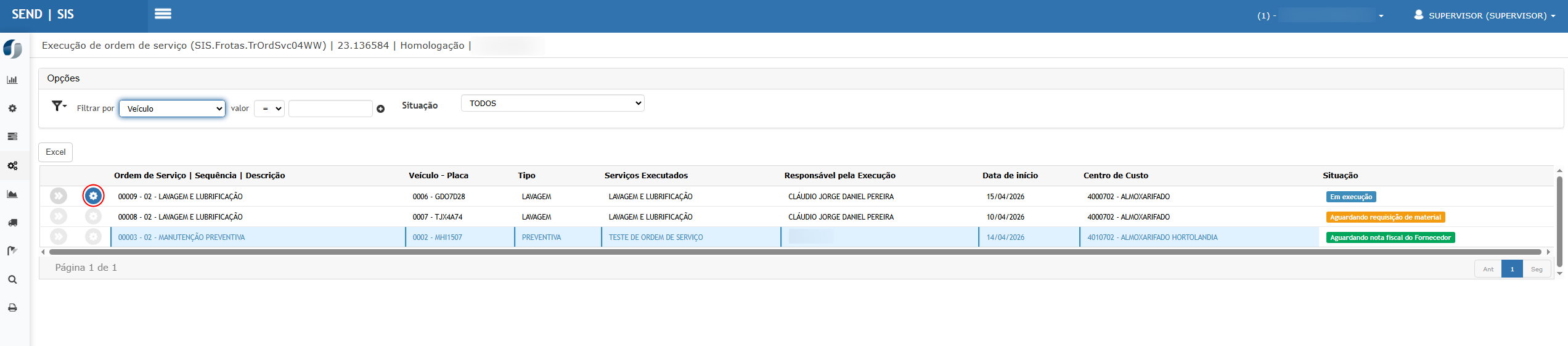Open the SUPERVISOR user menu
This screenshot has height=346, width=1568.
pyautogui.click(x=1484, y=15)
